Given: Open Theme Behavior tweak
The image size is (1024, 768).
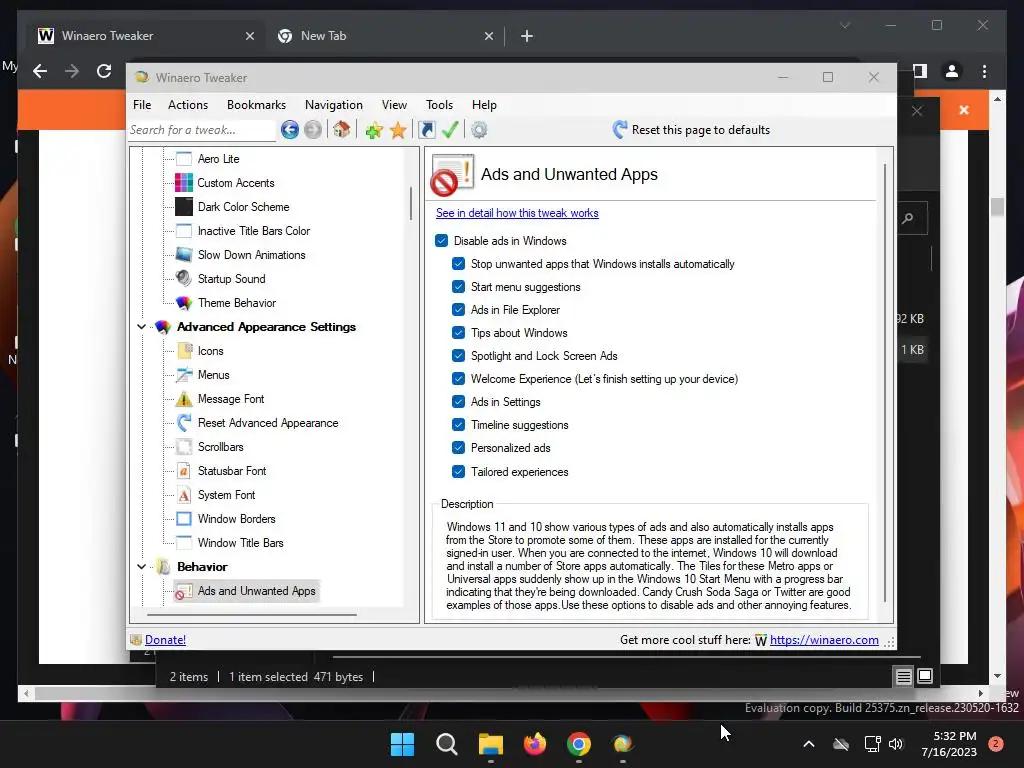Looking at the screenshot, I should [236, 303].
